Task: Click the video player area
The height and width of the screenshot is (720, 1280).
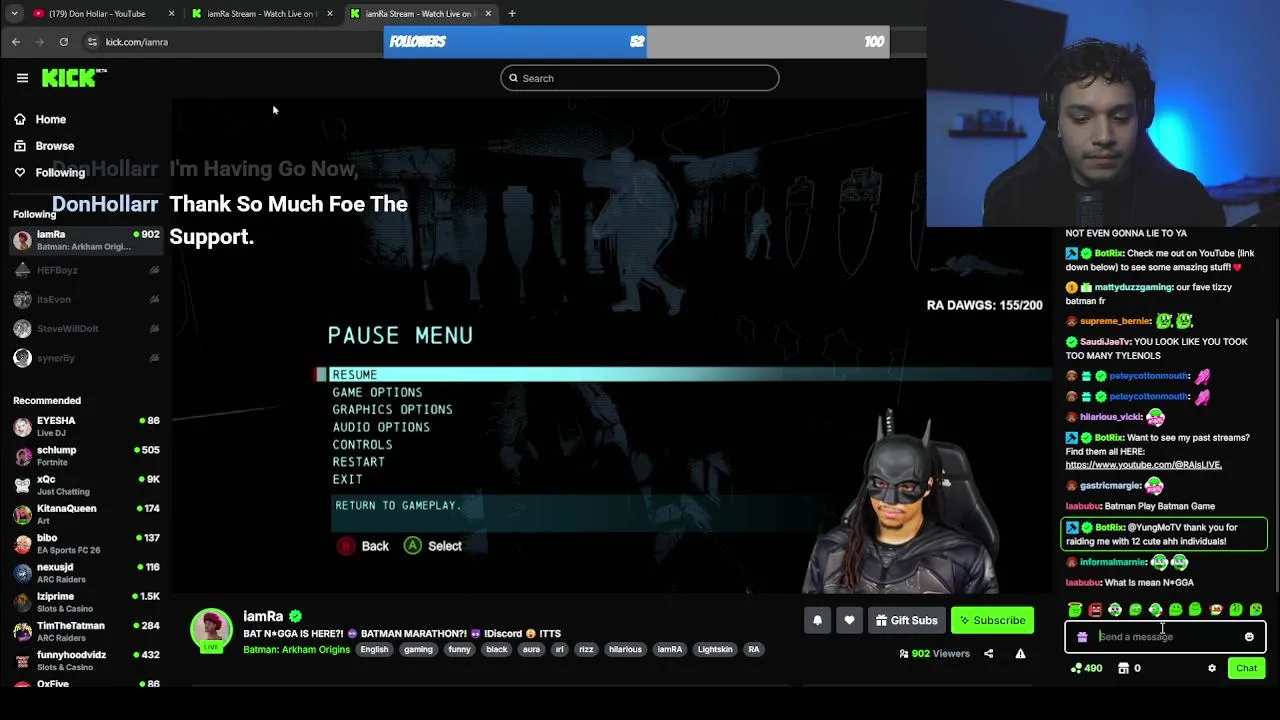Action: coord(612,345)
